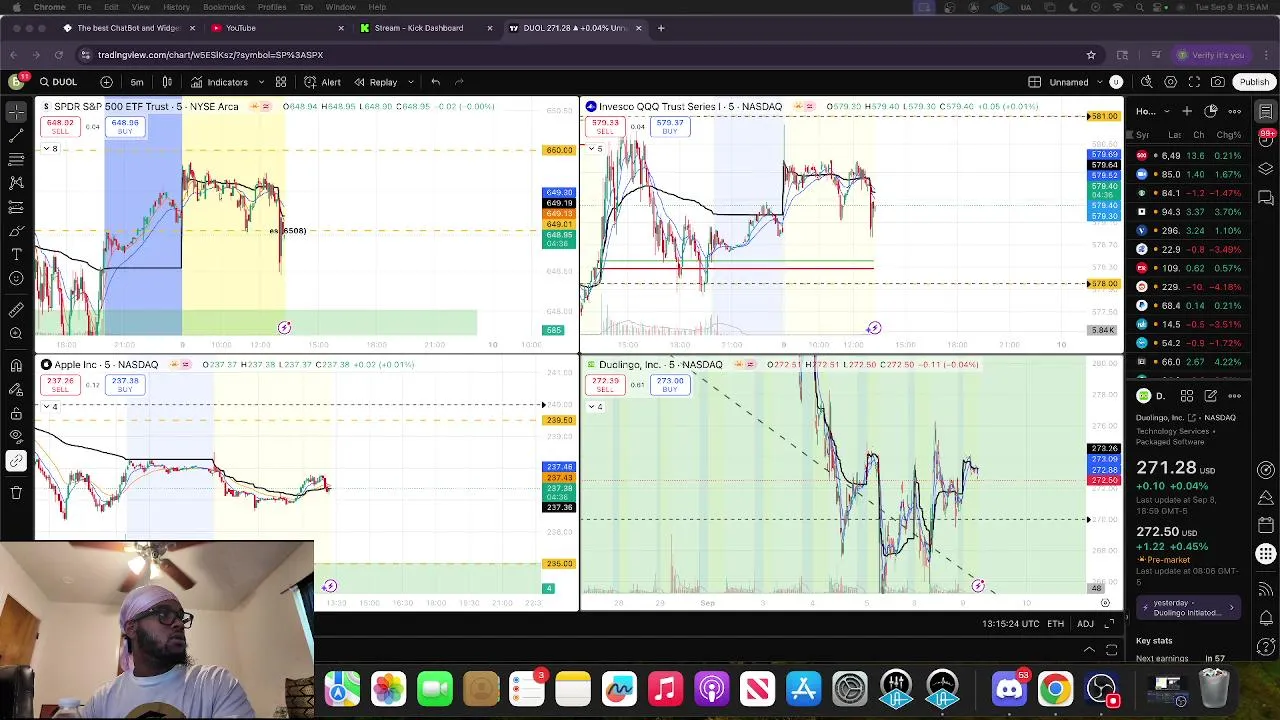Open the Indicators dialog
This screenshot has height=720, width=1280.
click(x=219, y=82)
